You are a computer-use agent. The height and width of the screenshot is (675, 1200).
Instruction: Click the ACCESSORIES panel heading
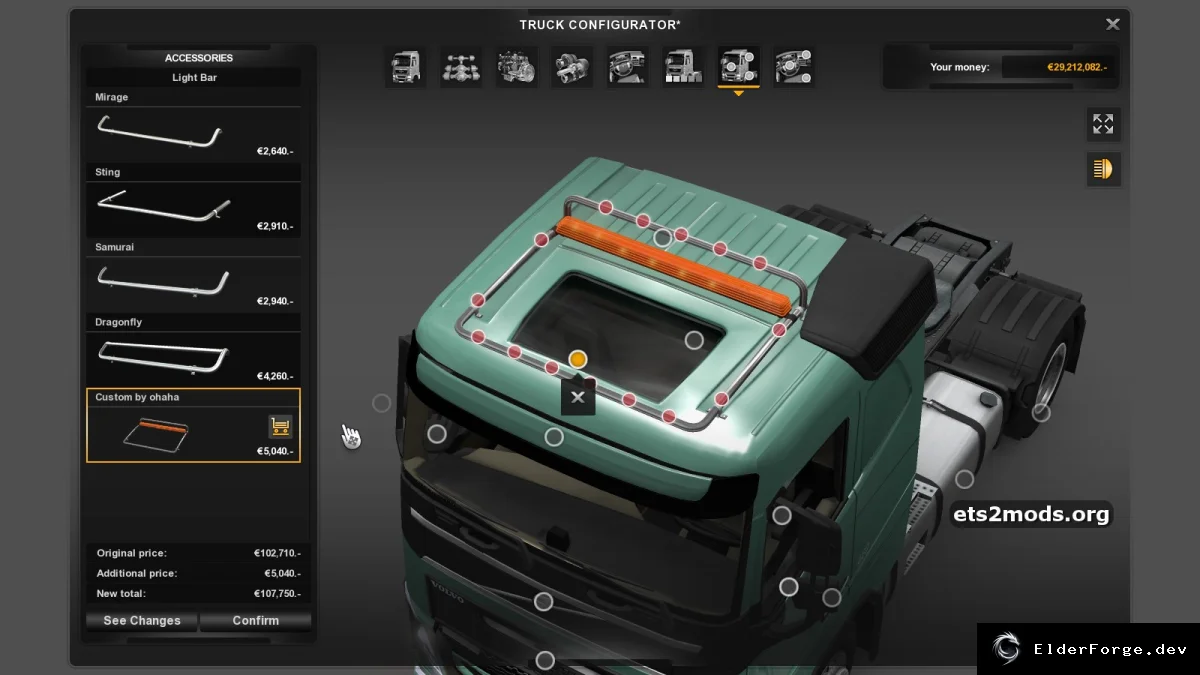(x=199, y=58)
